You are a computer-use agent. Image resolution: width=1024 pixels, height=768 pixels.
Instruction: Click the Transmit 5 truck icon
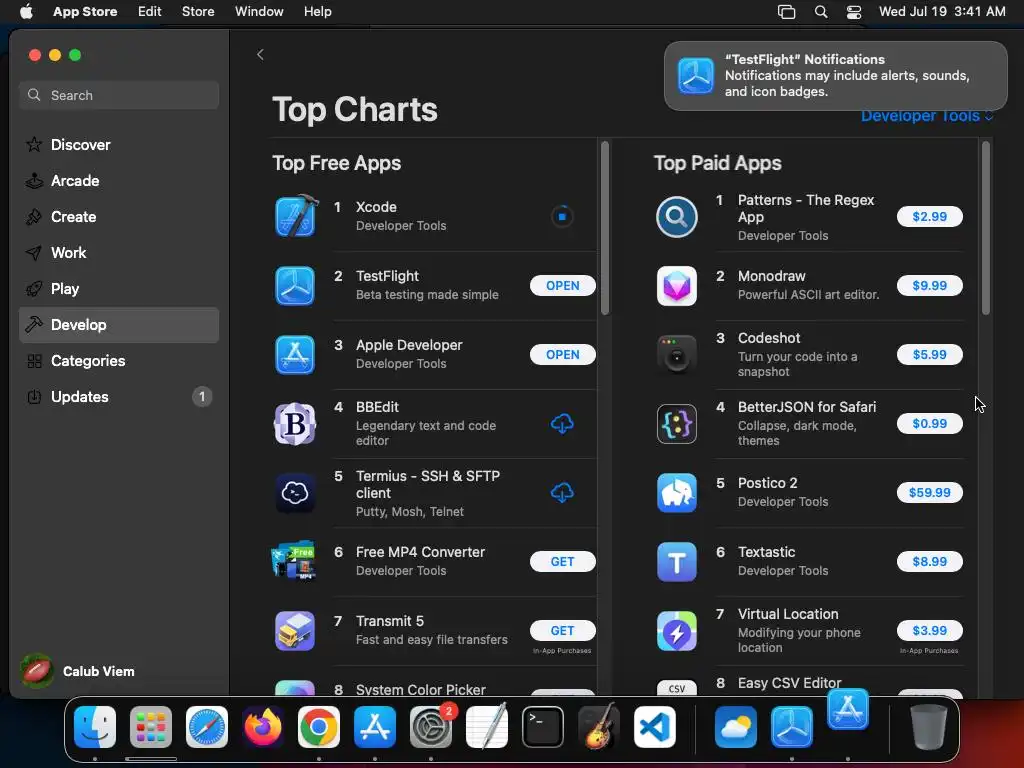(x=295, y=631)
